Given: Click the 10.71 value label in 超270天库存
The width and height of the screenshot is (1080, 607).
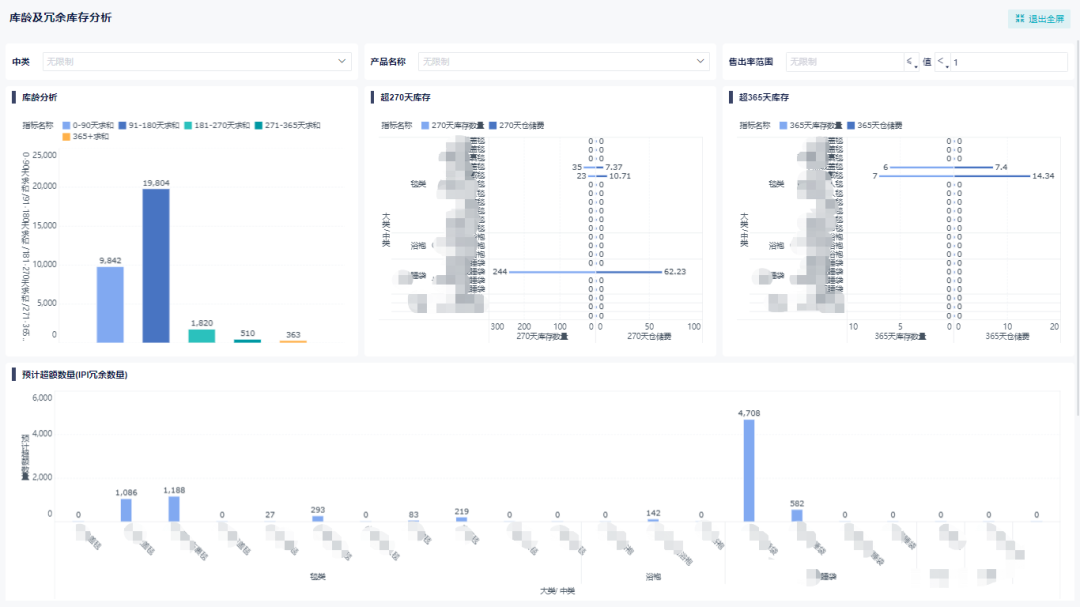Looking at the screenshot, I should click(620, 176).
